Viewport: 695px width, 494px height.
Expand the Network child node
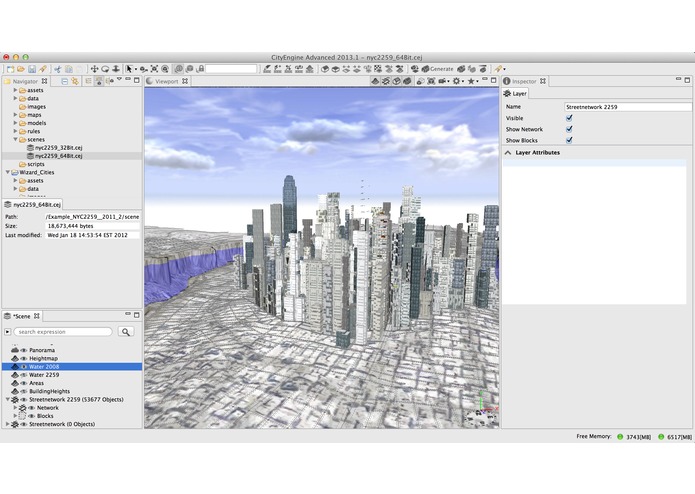point(15,408)
